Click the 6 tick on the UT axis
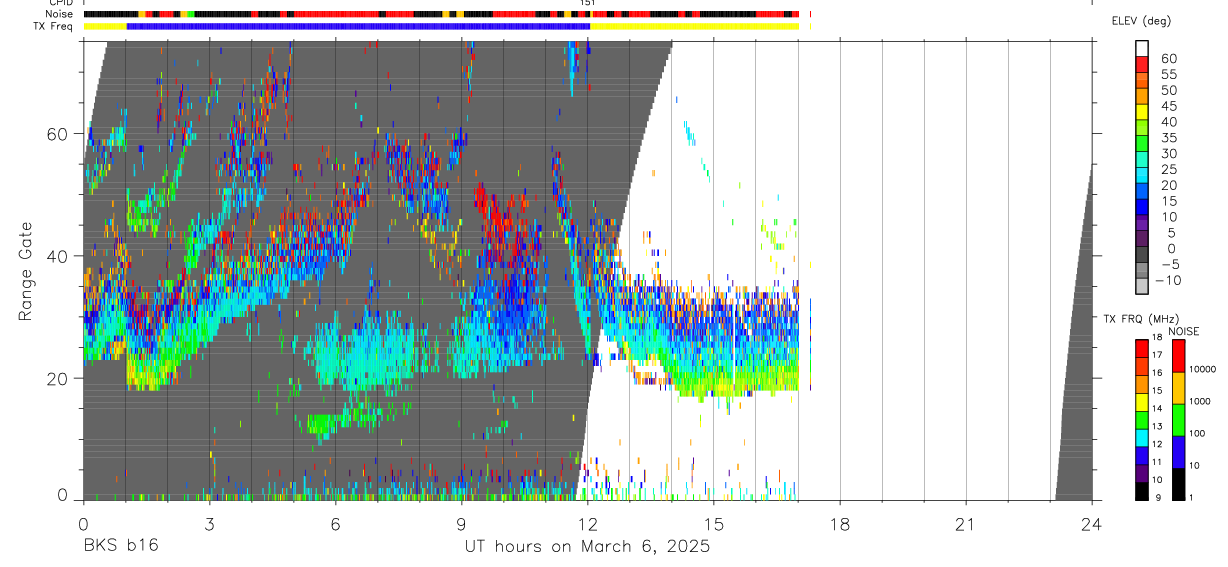The height and width of the screenshot is (567, 1228). [335, 523]
